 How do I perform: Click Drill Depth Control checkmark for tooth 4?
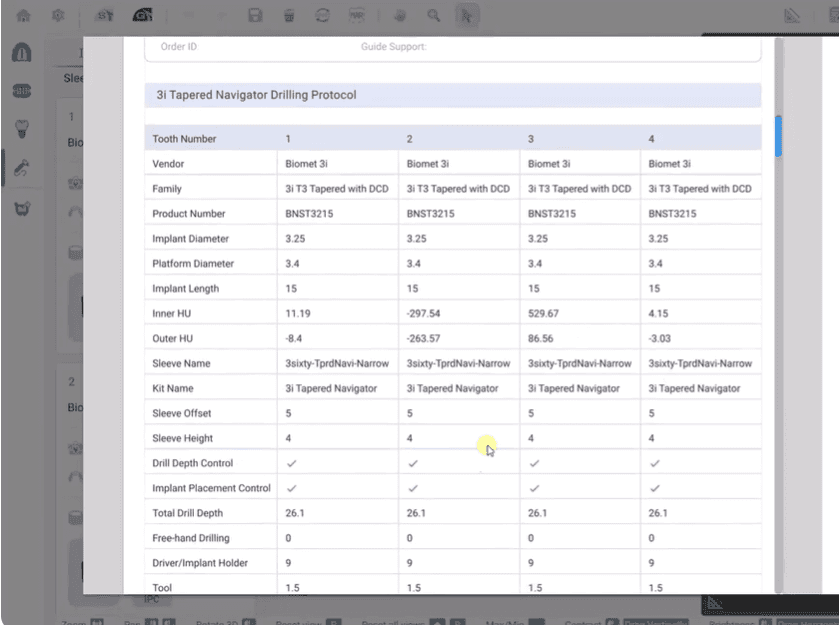point(654,463)
